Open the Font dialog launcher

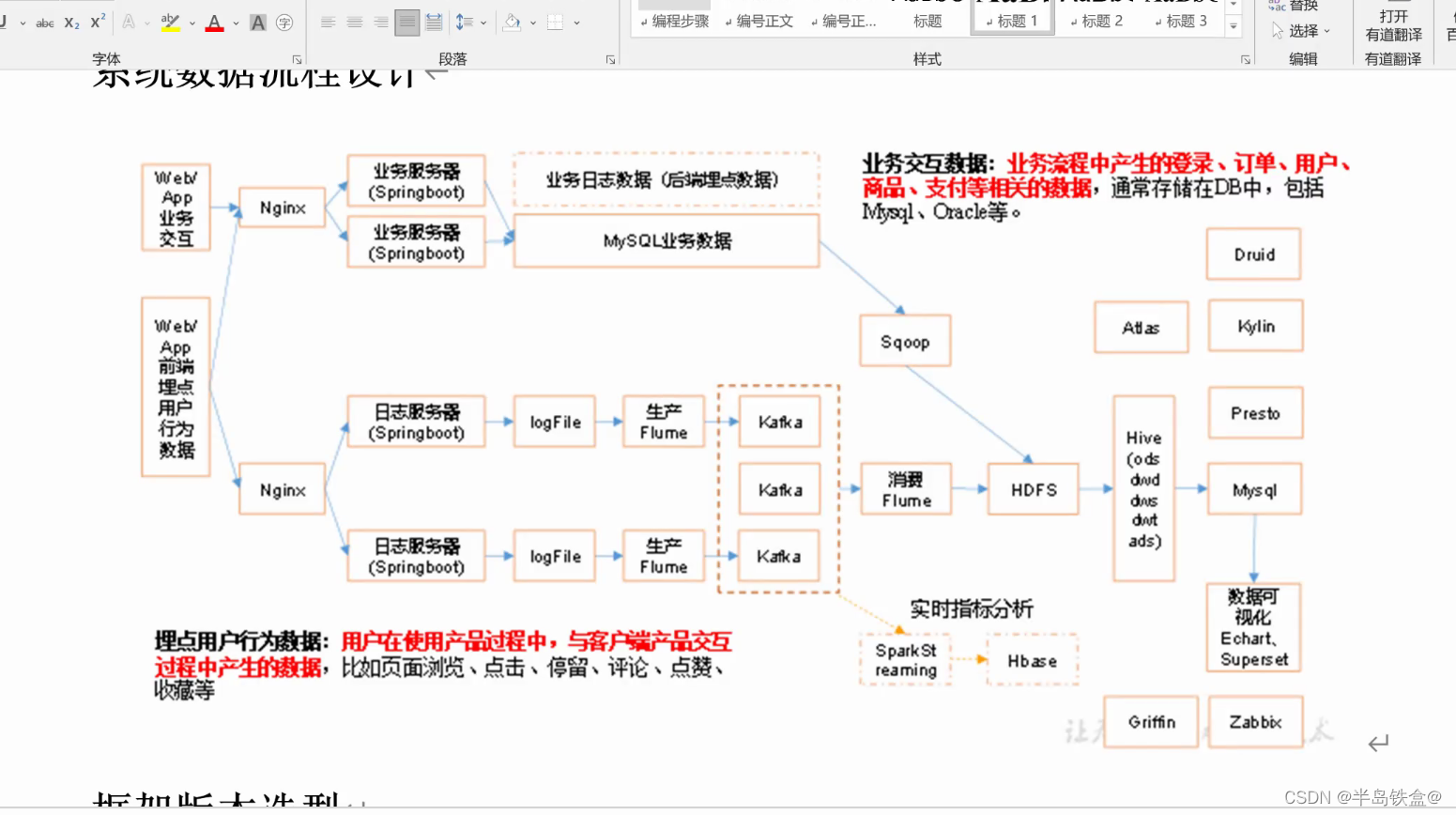(x=297, y=59)
